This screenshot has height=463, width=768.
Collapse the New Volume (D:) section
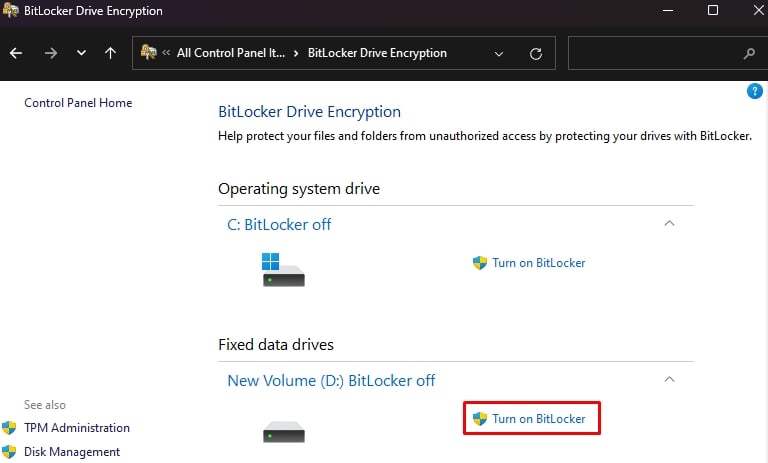[670, 380]
